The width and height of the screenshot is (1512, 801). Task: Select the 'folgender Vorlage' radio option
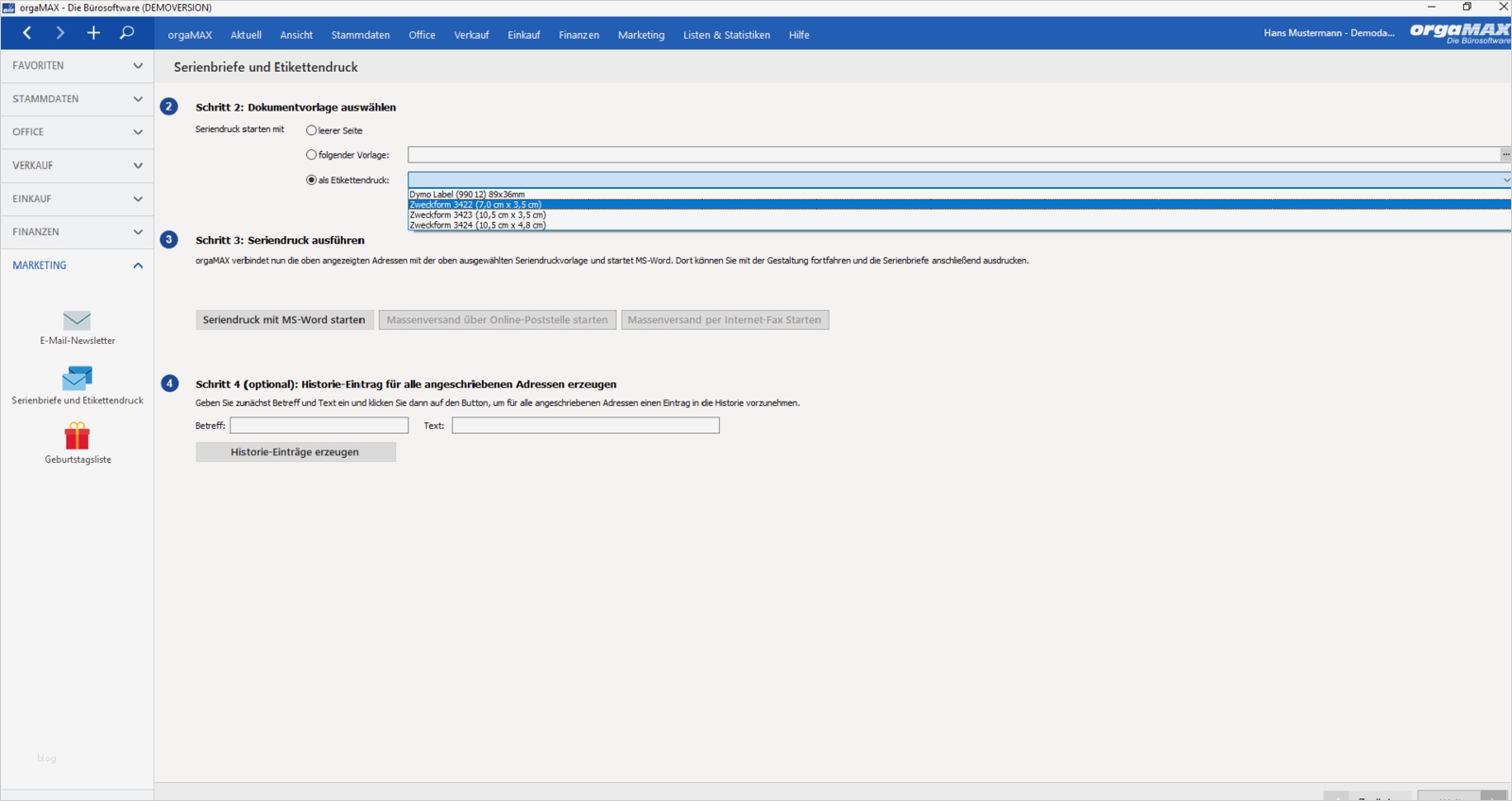coord(311,155)
